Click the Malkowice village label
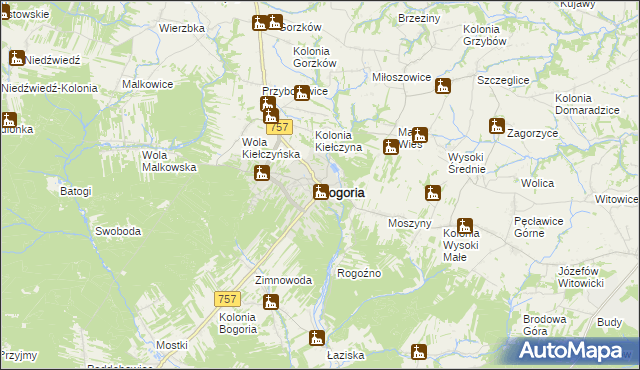Screen dimensions: 640x370 coord(148,84)
